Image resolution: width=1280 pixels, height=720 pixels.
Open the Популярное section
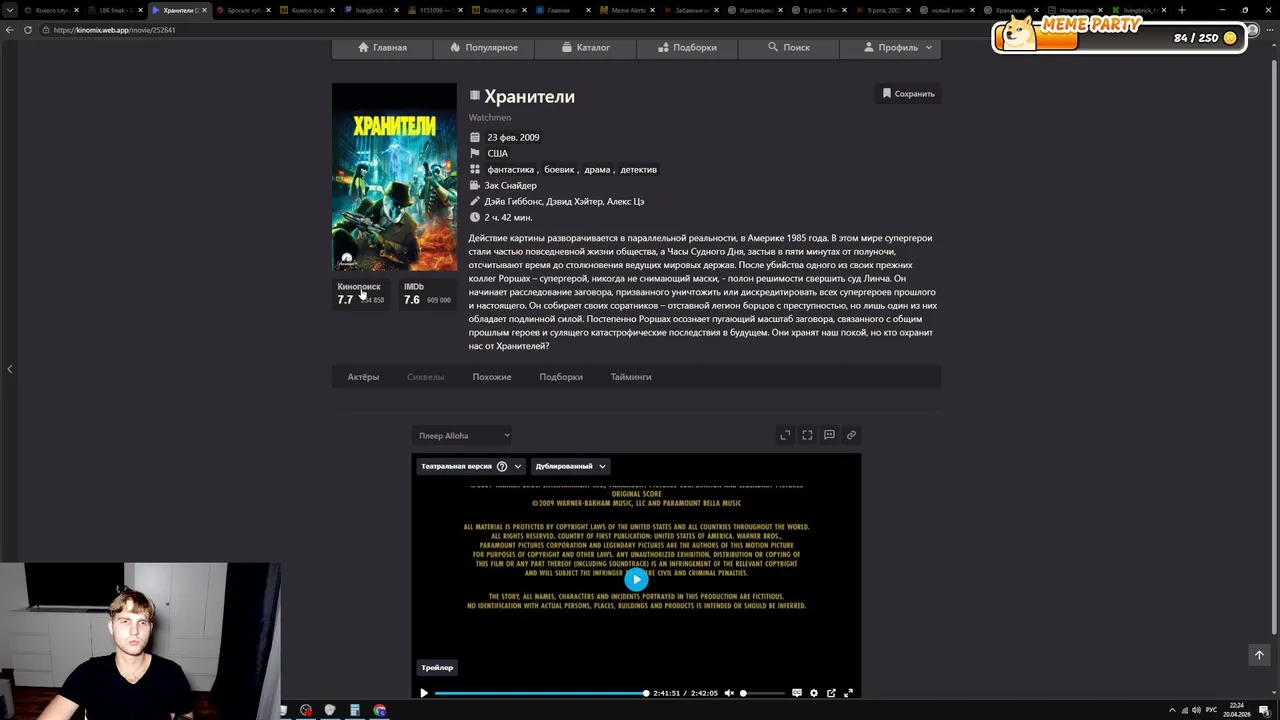click(x=484, y=47)
